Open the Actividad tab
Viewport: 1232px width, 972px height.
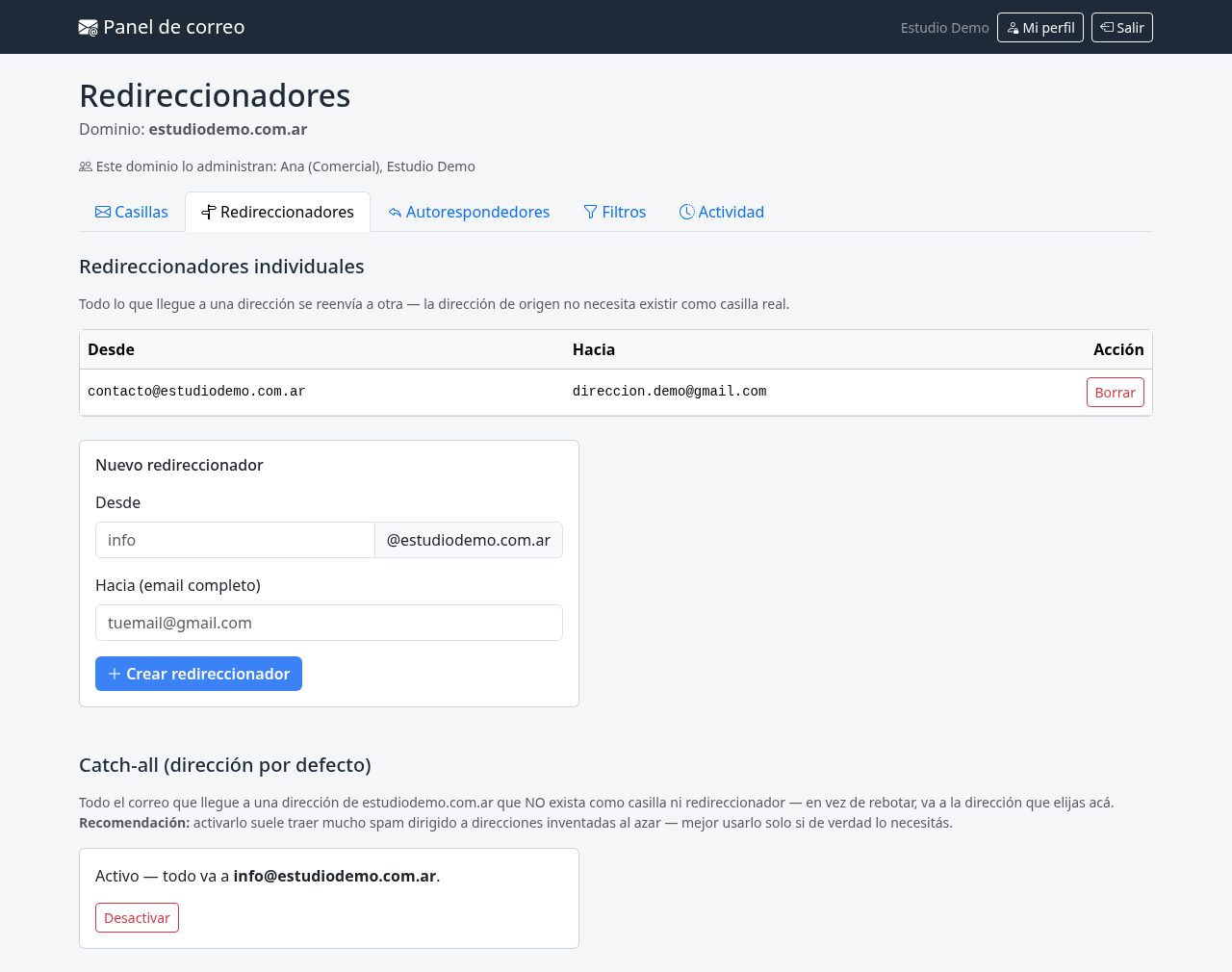pos(722,212)
